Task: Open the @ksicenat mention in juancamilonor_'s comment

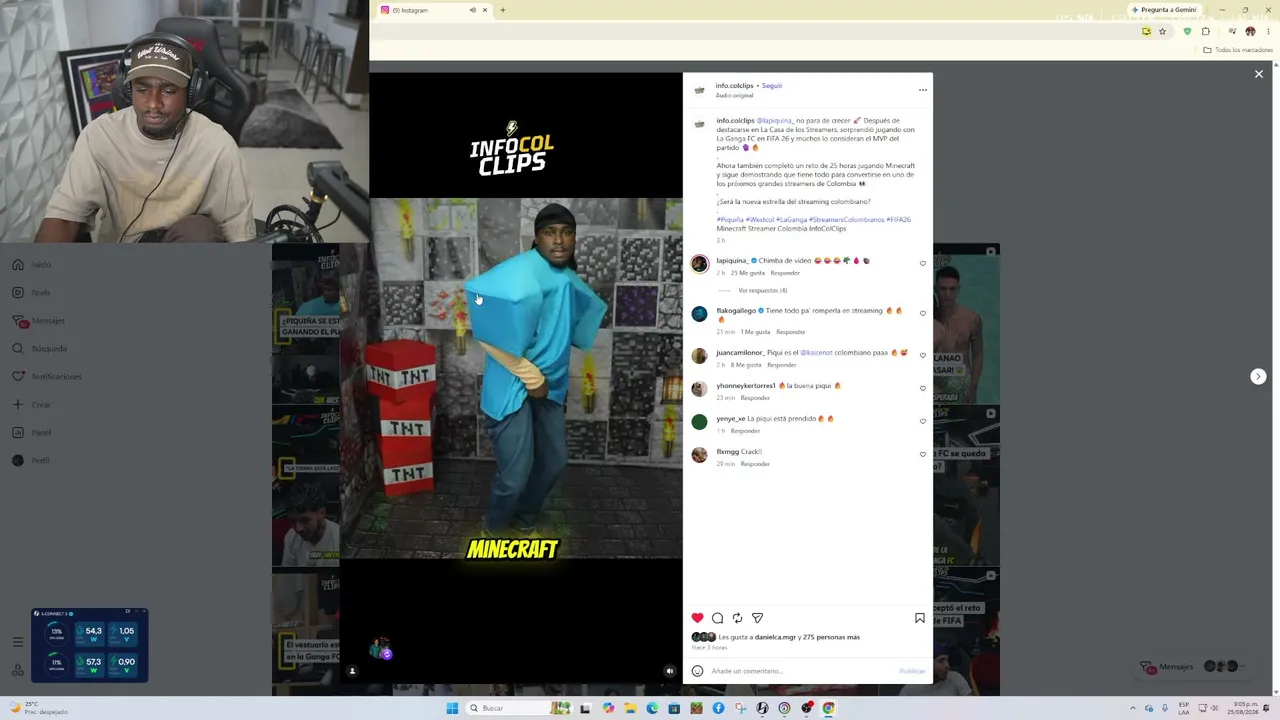Action: 816,353
